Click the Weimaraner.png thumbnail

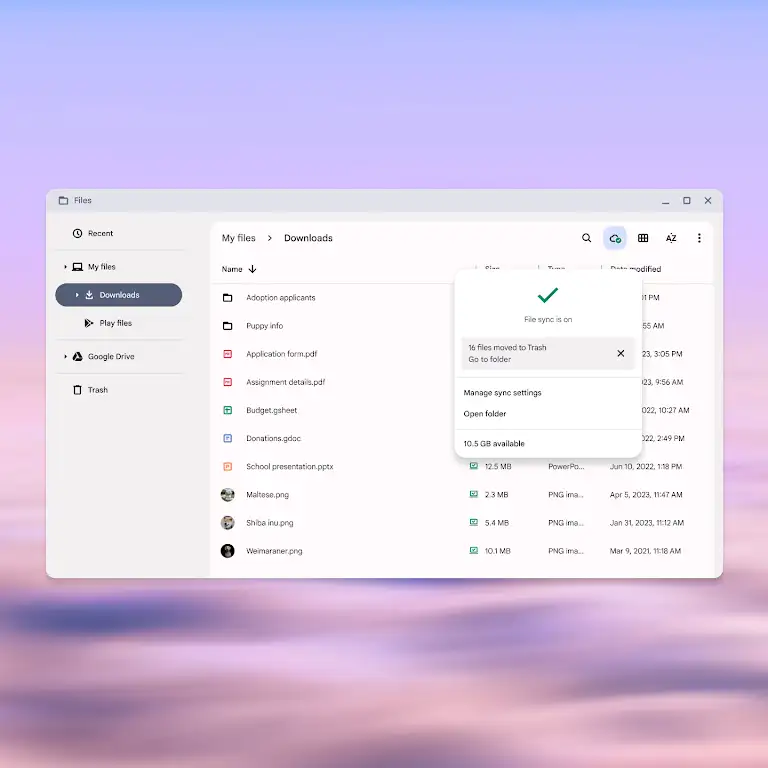click(x=228, y=551)
